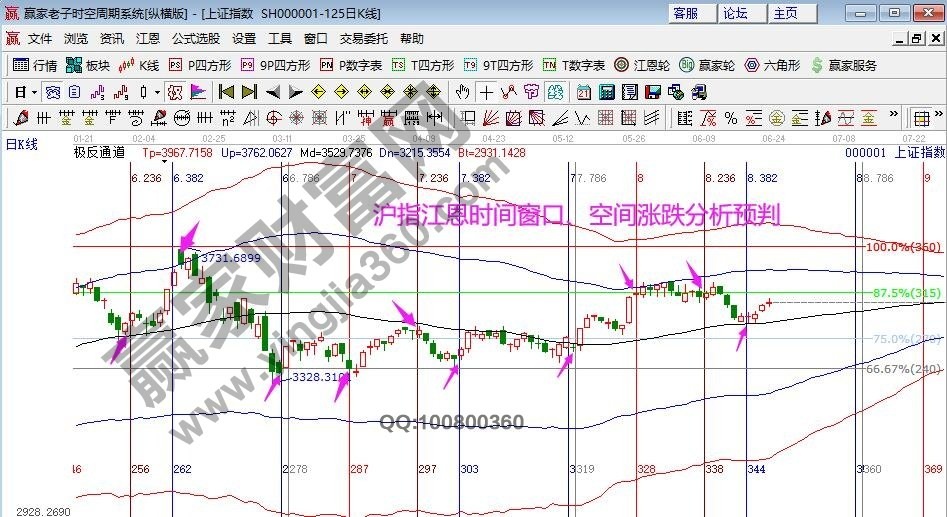Viewport: 947px width, 517px height.
Task: Open the 公式选股 menu
Action: pos(195,38)
